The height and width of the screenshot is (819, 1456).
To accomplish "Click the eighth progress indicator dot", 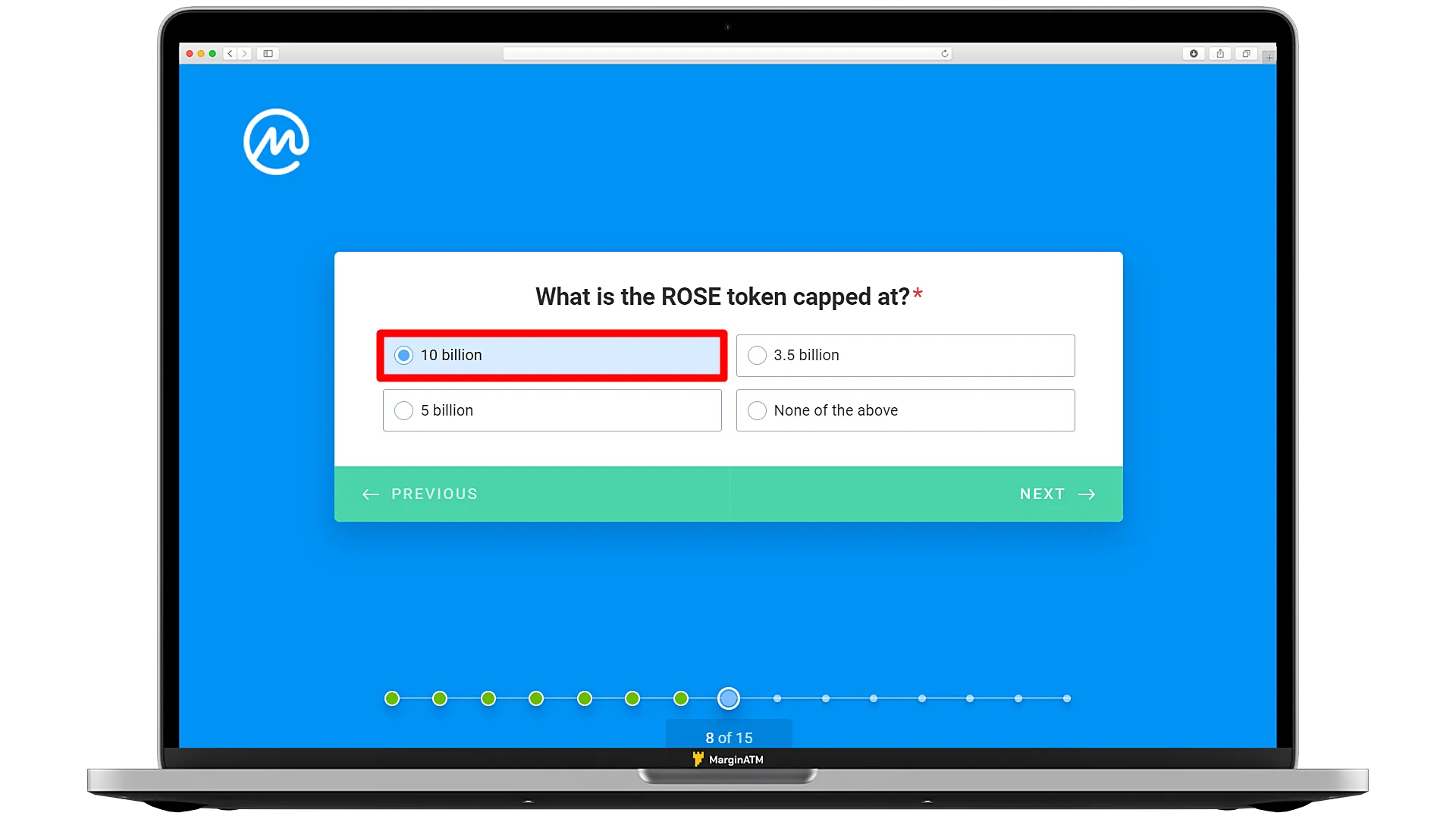I will [728, 698].
